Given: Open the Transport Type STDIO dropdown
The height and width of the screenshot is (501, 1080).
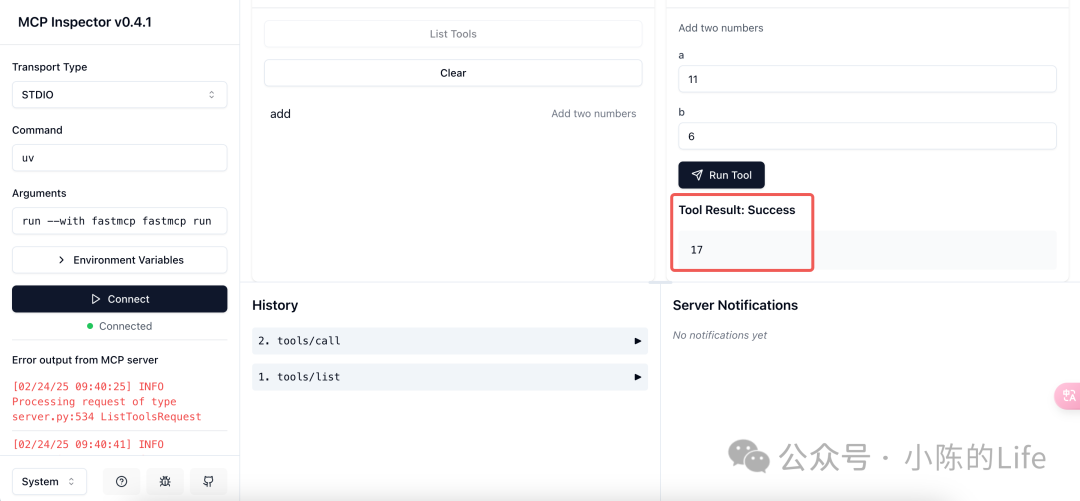Looking at the screenshot, I should [119, 95].
